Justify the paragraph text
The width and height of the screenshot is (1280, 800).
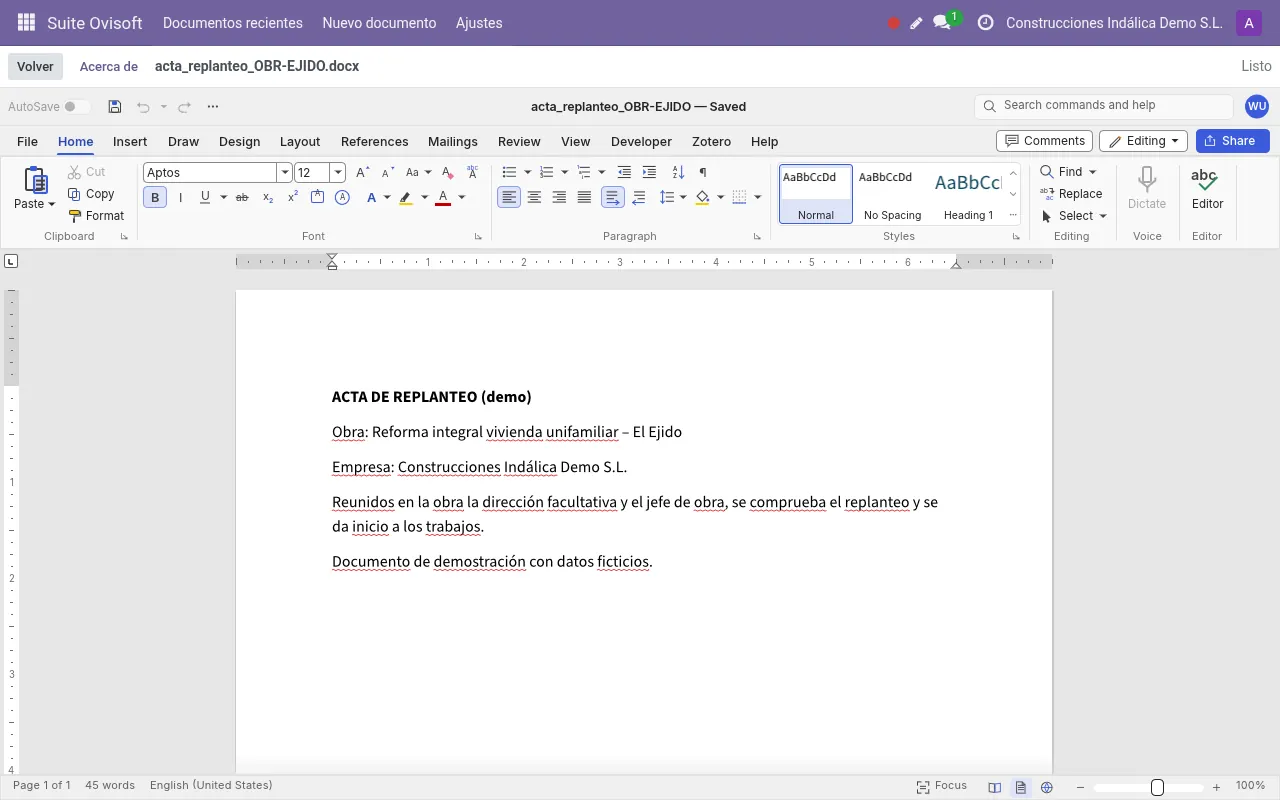pyautogui.click(x=584, y=198)
